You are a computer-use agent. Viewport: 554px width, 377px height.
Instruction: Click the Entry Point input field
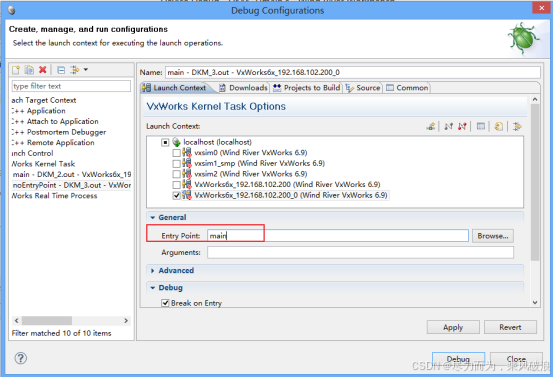coord(338,236)
